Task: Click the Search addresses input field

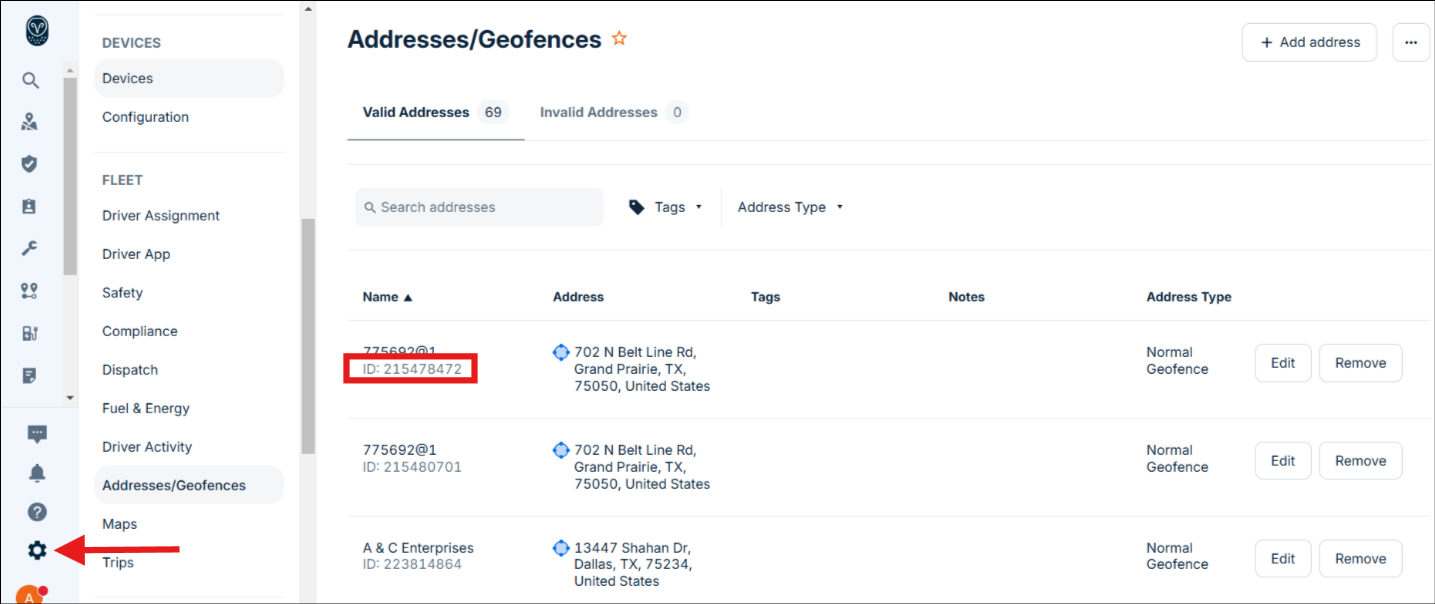Action: coord(480,207)
